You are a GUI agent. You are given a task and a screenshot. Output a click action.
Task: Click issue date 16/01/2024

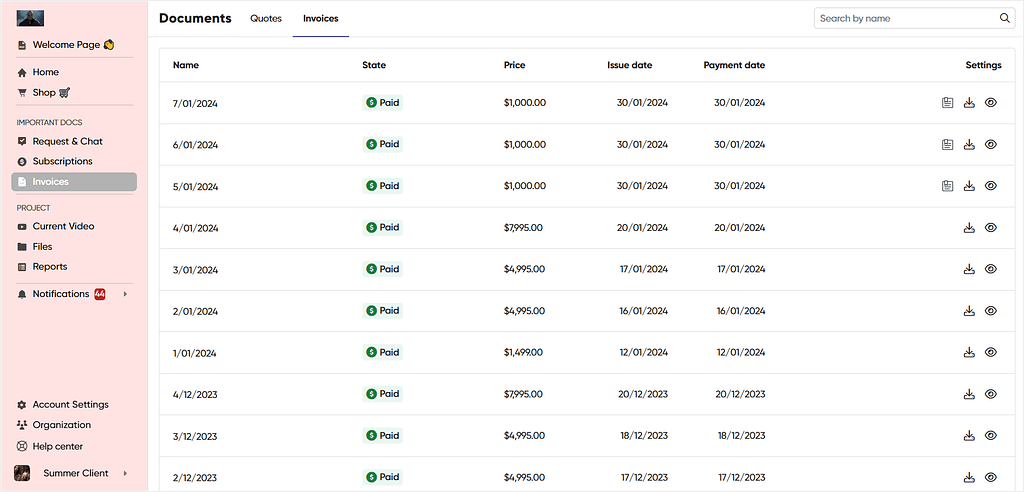644,311
